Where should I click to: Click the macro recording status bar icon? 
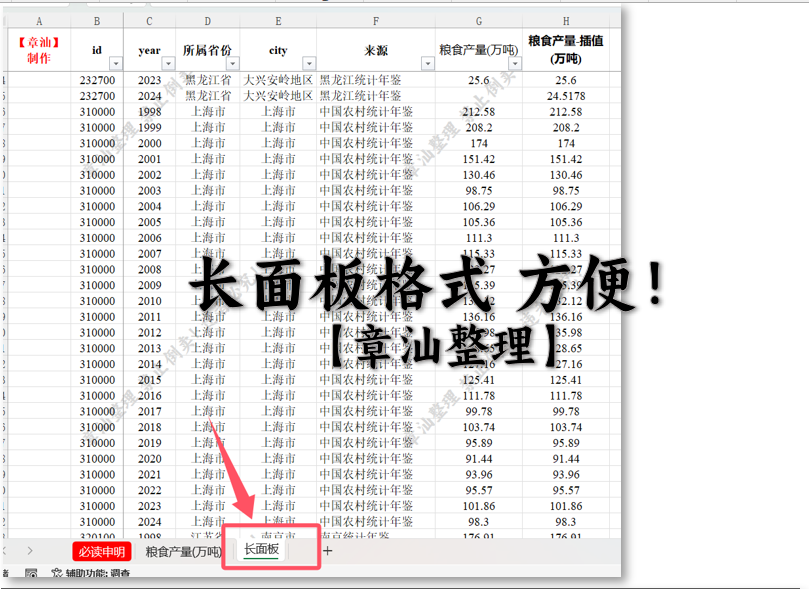pos(31,574)
